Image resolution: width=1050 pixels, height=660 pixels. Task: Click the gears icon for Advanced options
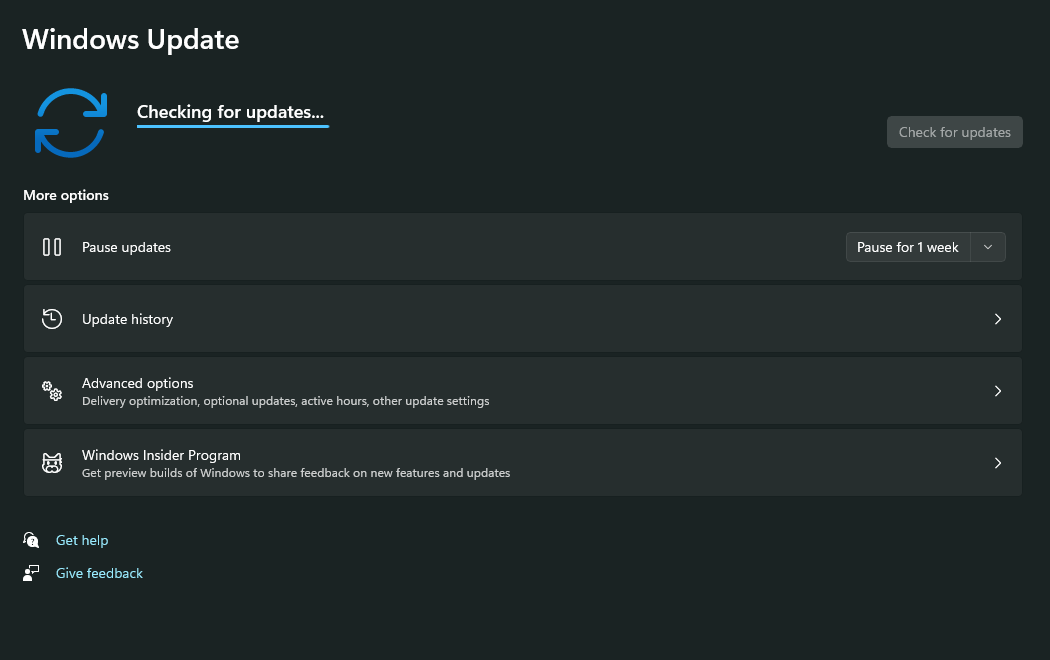(52, 391)
